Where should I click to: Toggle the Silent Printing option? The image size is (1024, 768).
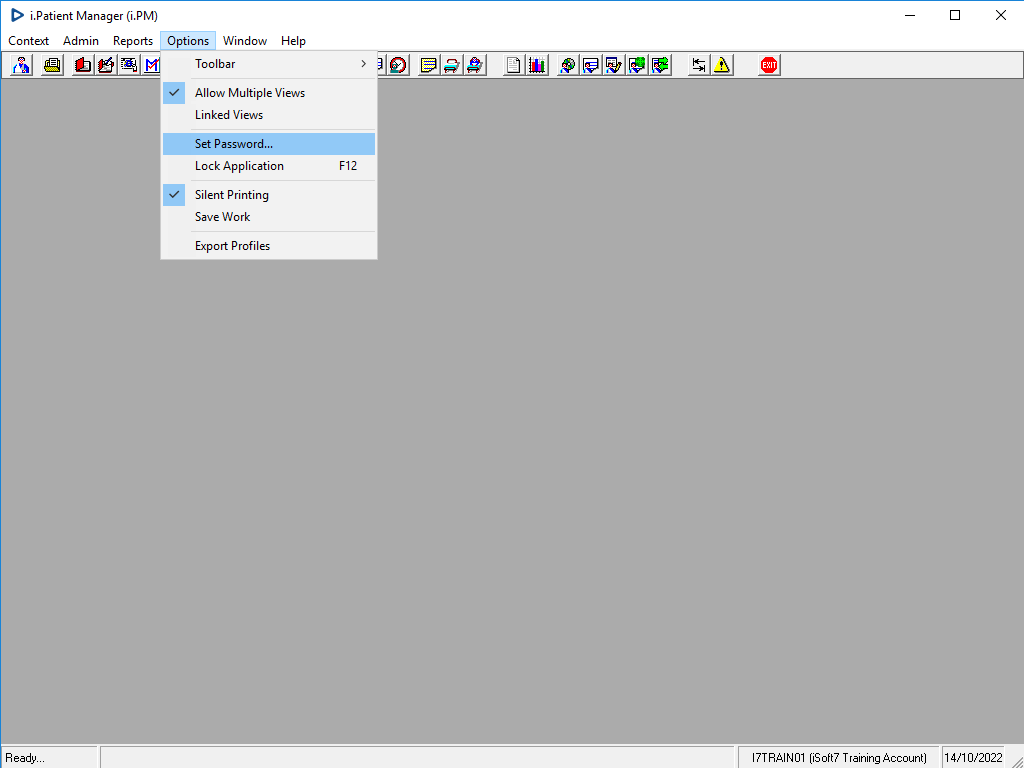(x=268, y=195)
